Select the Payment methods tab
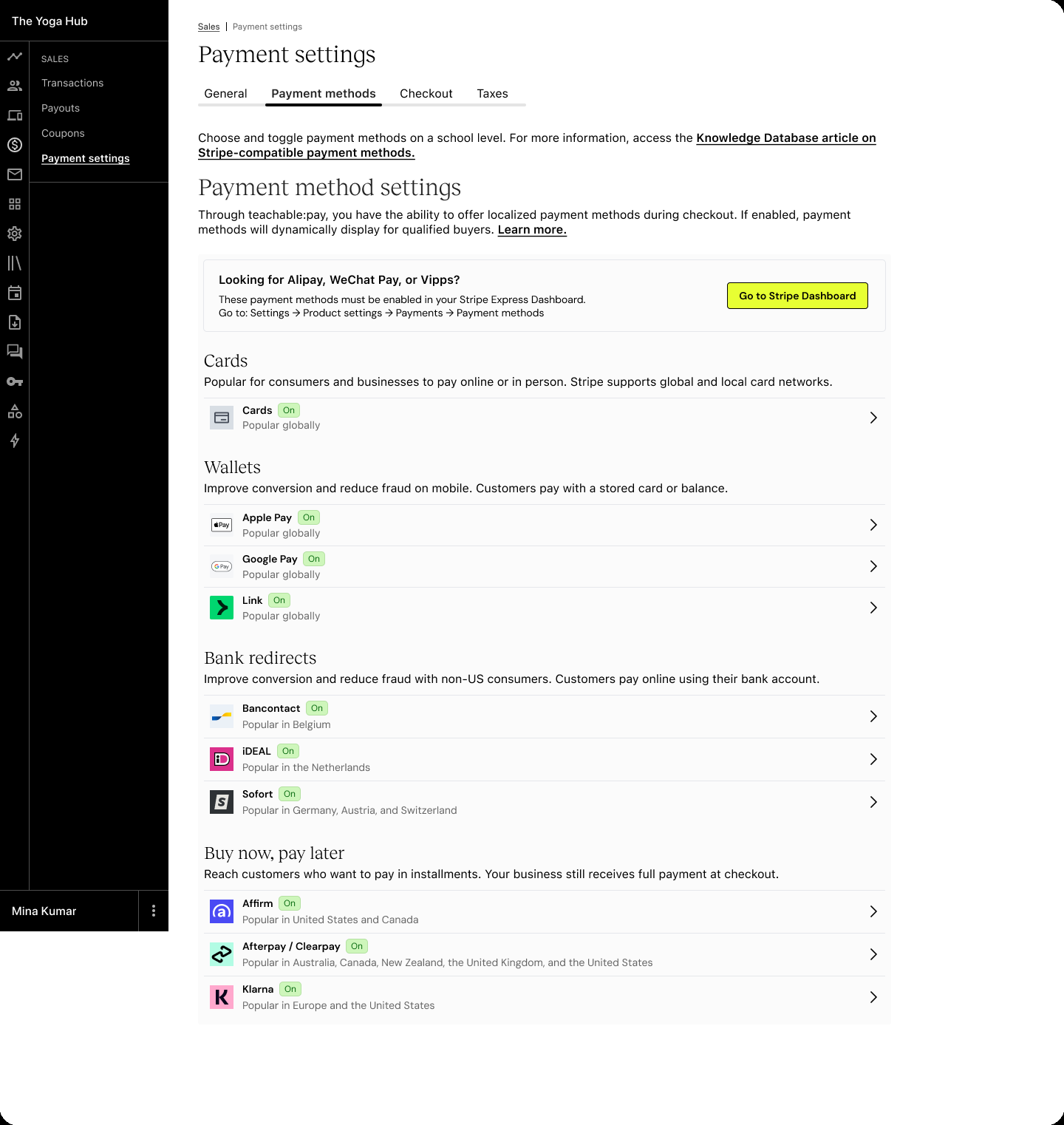 pos(324,93)
